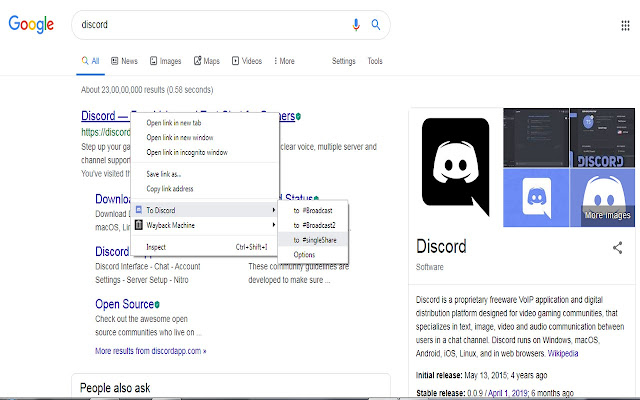Image resolution: width=640 pixels, height=400 pixels.
Task: Click the blue magnifier search icon
Action: (376, 24)
